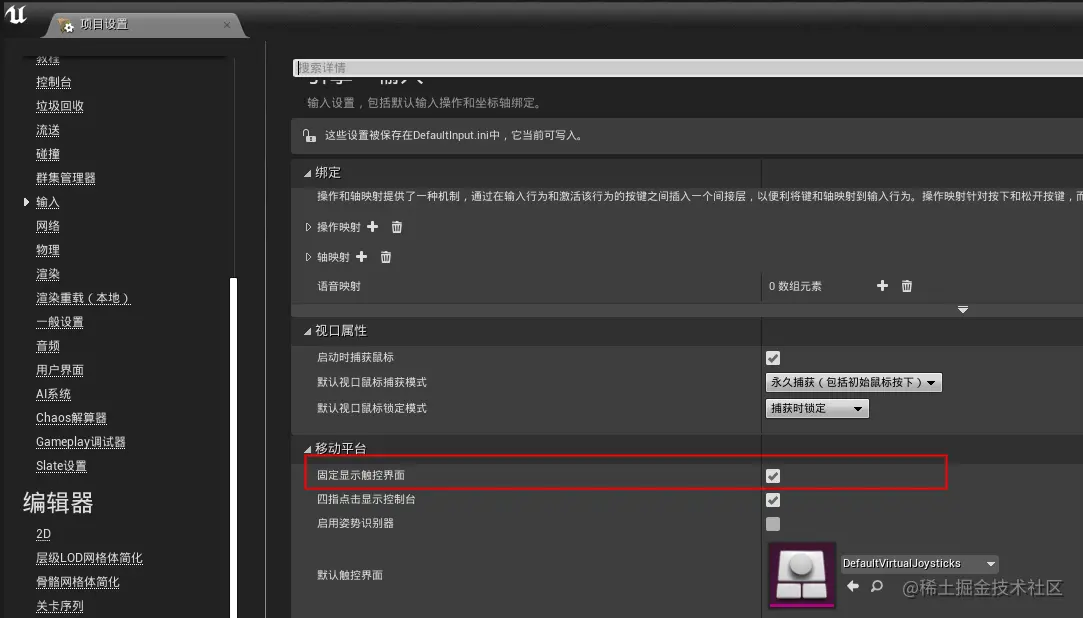
Task: Open 网络 settings category
Action: click(48, 226)
